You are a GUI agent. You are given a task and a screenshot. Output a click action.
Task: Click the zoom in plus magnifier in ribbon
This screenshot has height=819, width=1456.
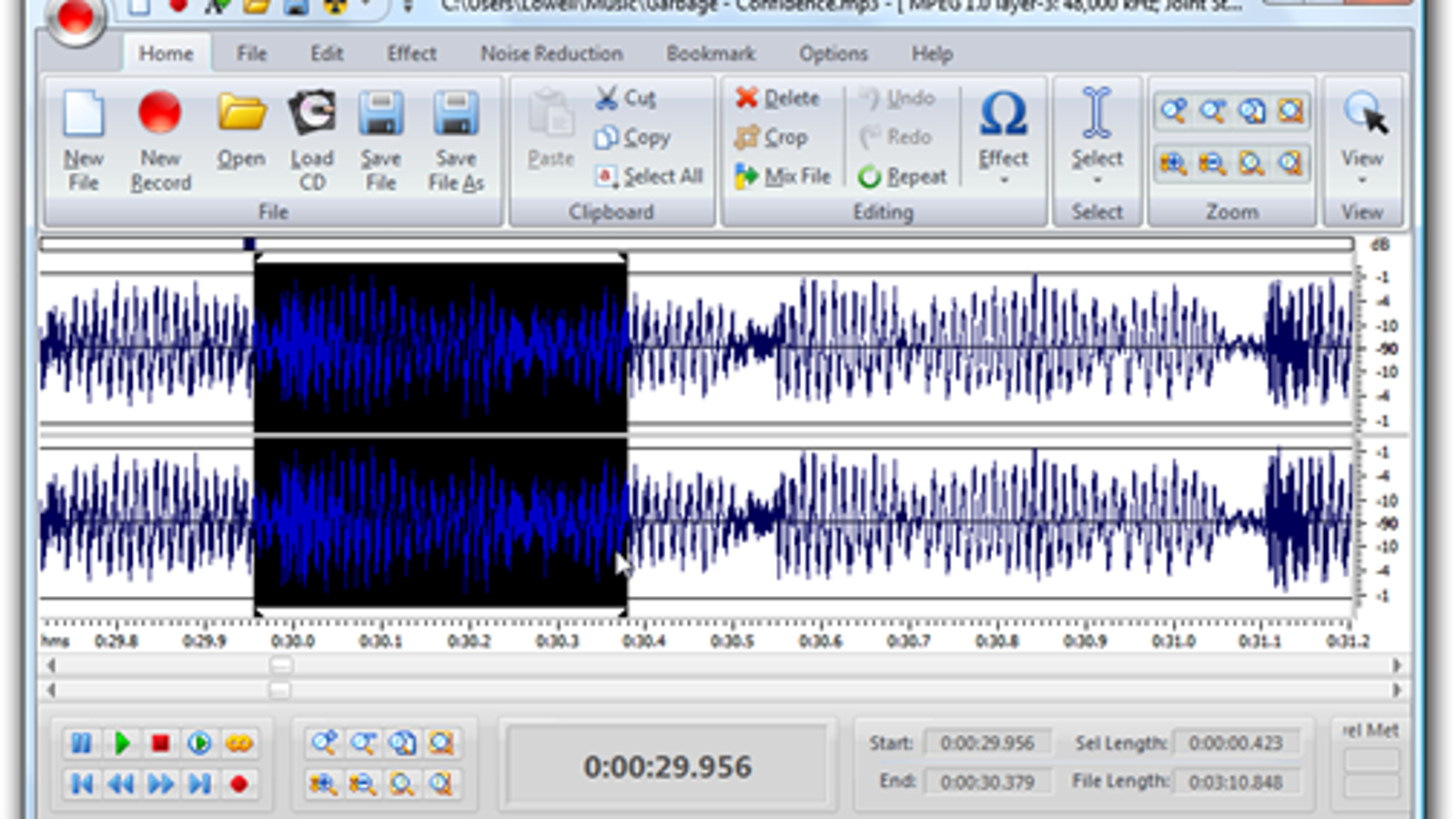click(x=1174, y=111)
